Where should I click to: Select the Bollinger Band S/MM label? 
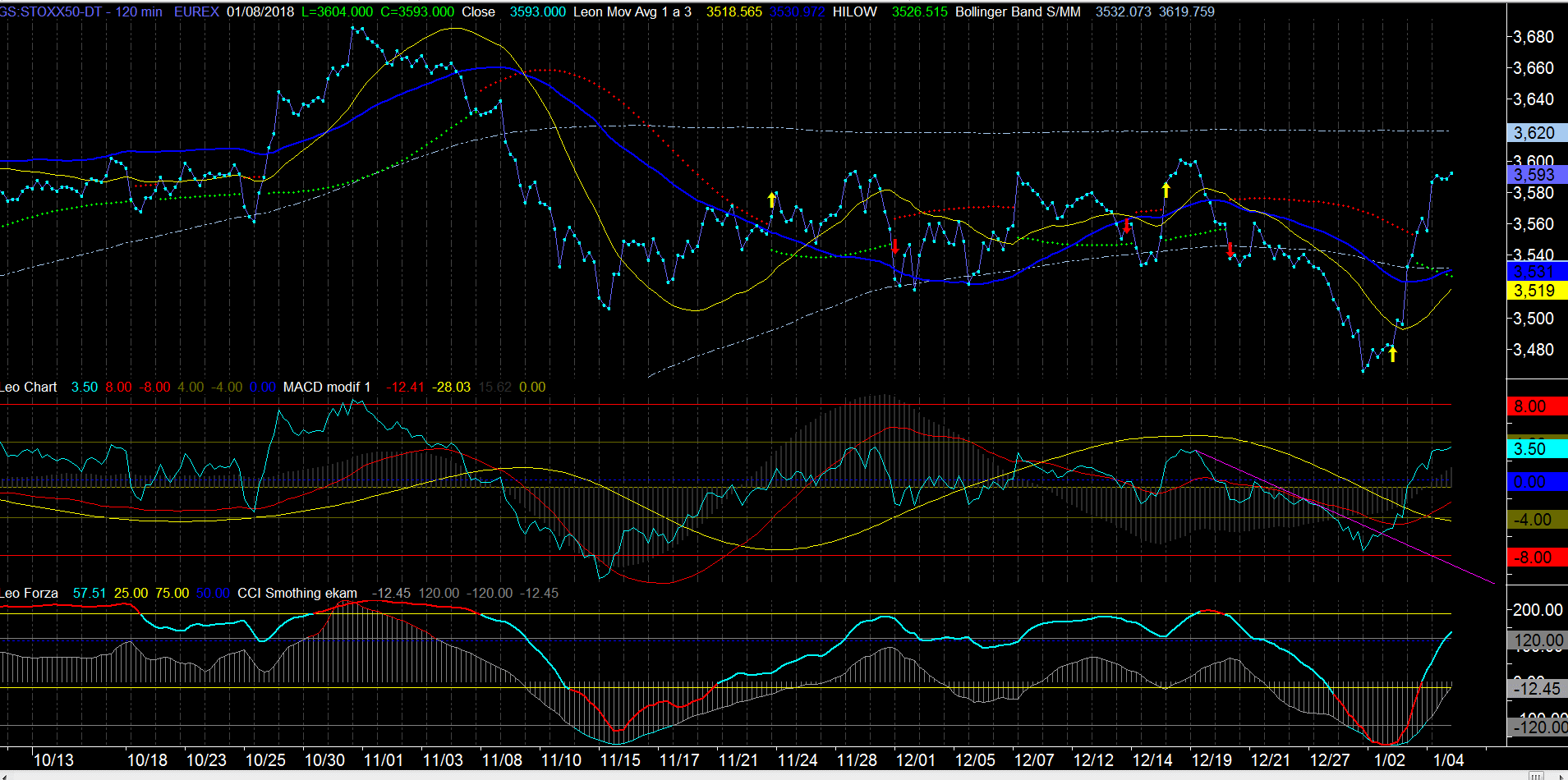(1018, 11)
